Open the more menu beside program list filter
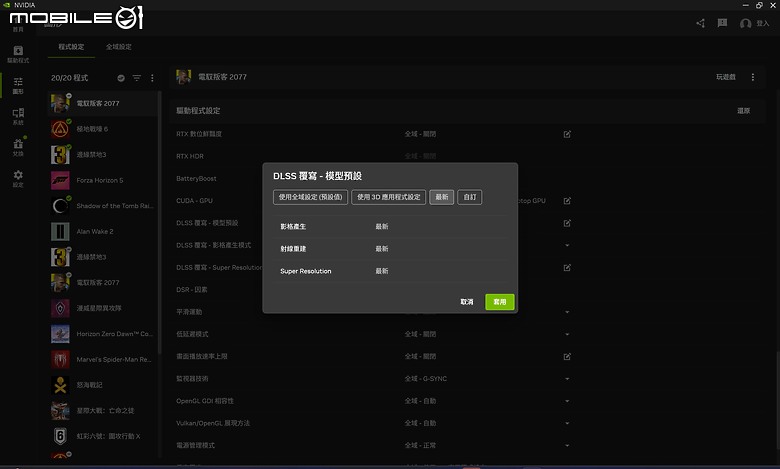Image resolution: width=780 pixels, height=469 pixels. coord(152,78)
